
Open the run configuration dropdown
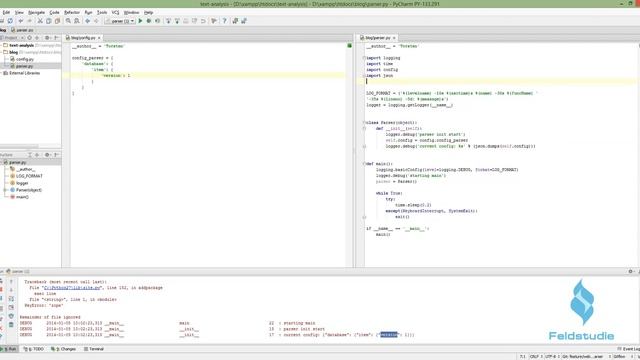(x=120, y=21)
